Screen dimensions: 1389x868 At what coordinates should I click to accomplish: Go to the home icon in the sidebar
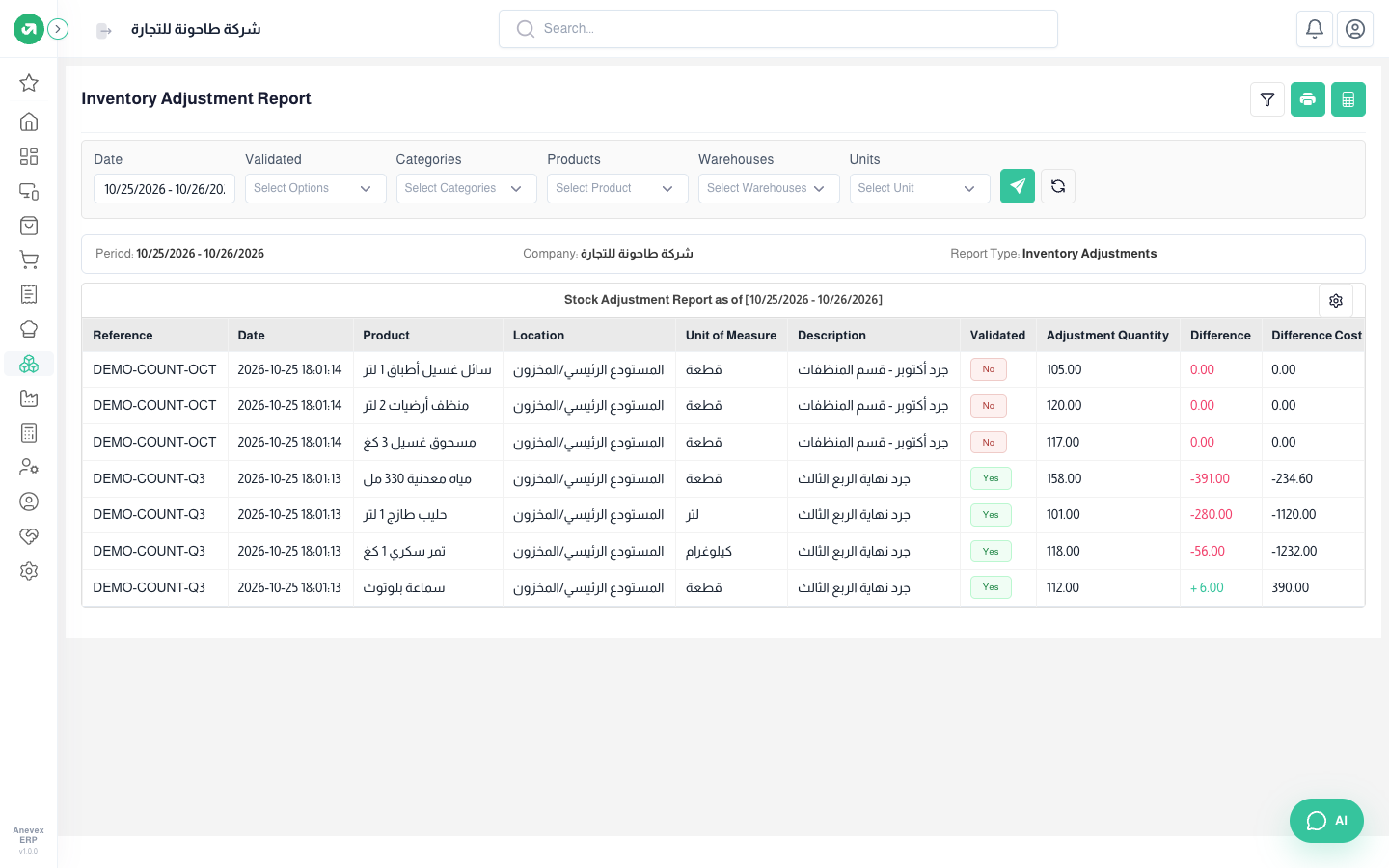click(x=29, y=122)
